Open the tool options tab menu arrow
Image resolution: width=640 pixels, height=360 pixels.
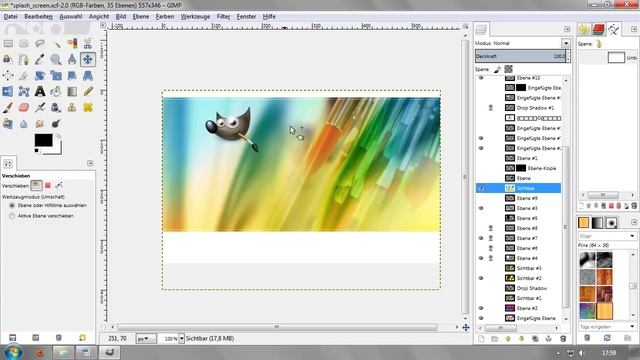(90, 163)
